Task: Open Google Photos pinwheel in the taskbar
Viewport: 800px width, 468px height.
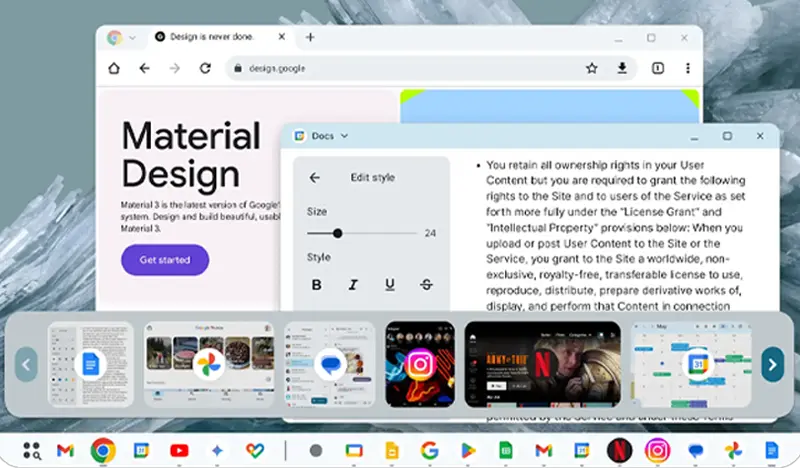Action: (x=734, y=451)
